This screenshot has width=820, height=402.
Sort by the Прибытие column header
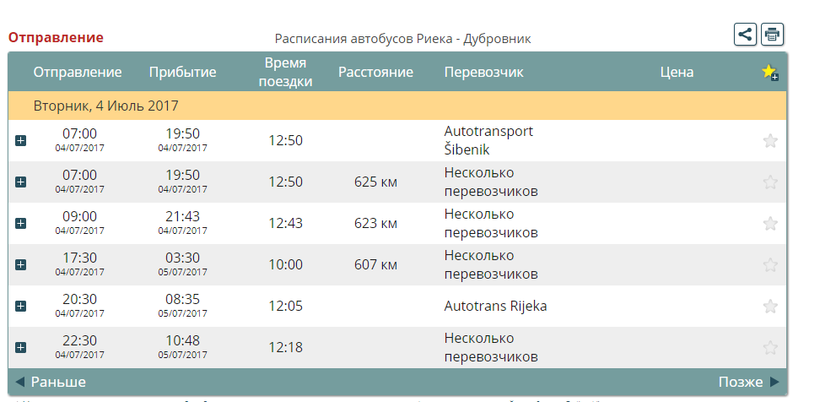183,72
